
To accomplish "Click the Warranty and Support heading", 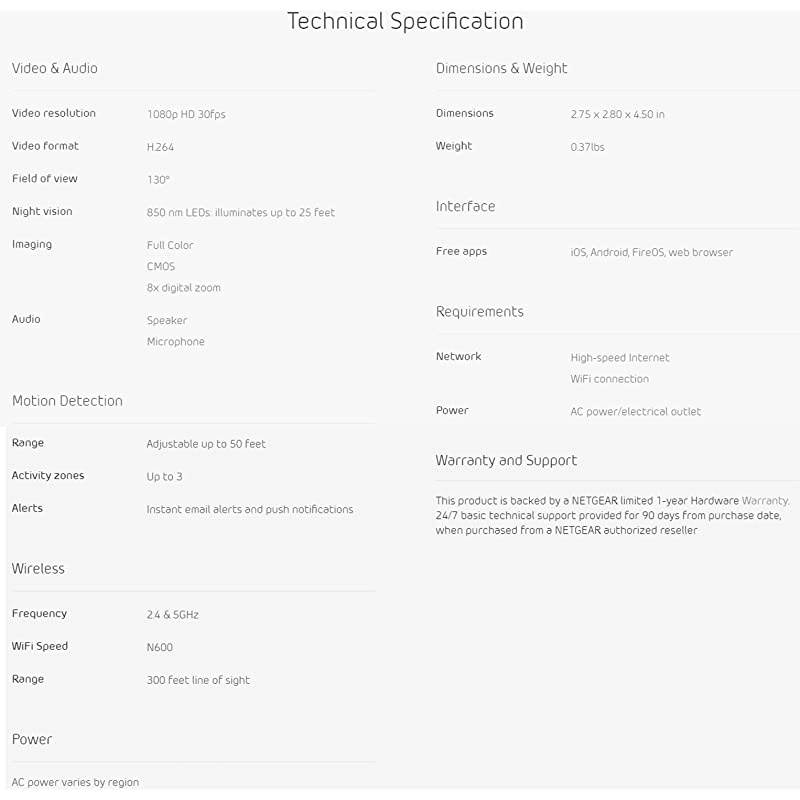I will tap(506, 460).
